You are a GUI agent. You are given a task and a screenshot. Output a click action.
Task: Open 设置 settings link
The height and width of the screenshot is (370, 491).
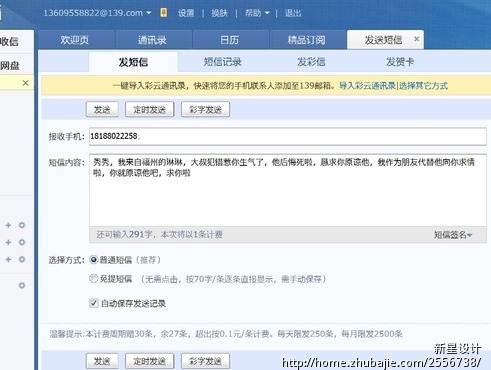point(186,13)
